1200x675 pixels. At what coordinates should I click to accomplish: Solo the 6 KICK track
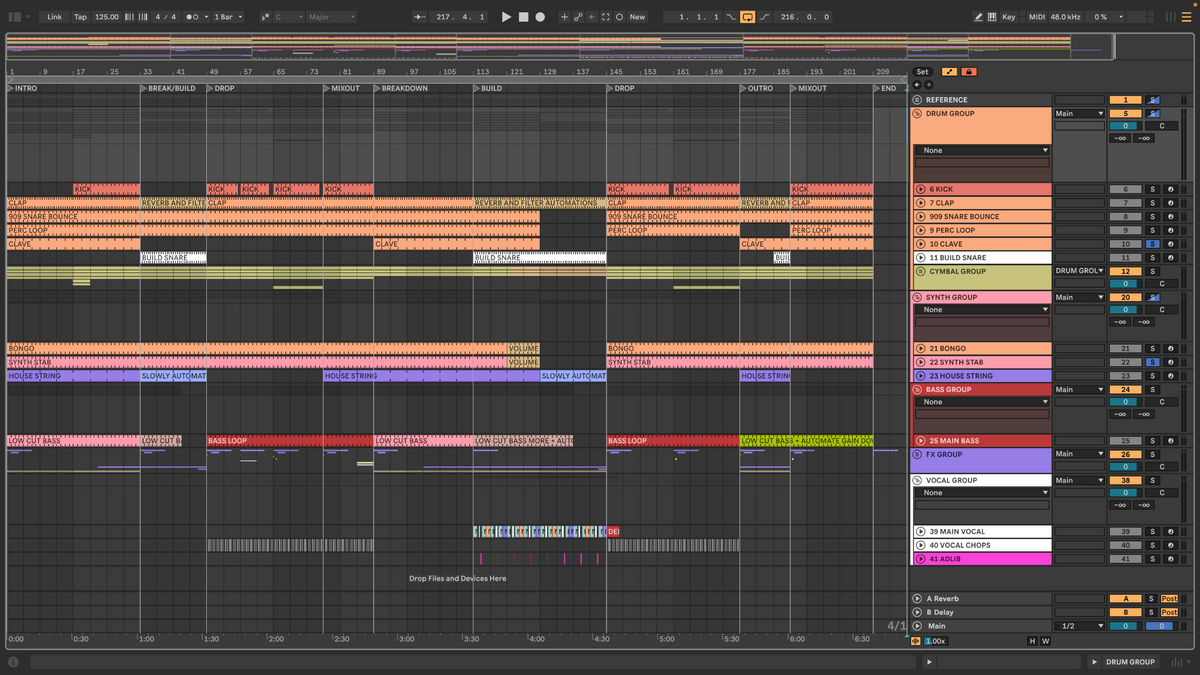click(x=1151, y=189)
